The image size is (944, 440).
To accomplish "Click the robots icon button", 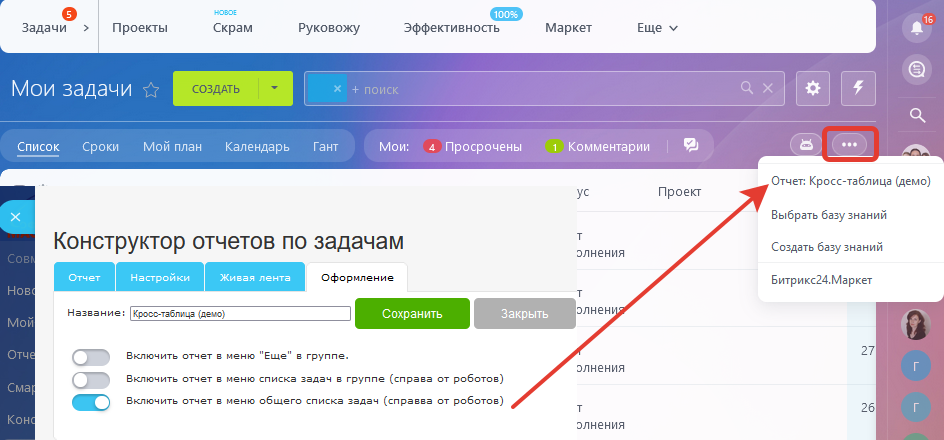I will pos(803,145).
